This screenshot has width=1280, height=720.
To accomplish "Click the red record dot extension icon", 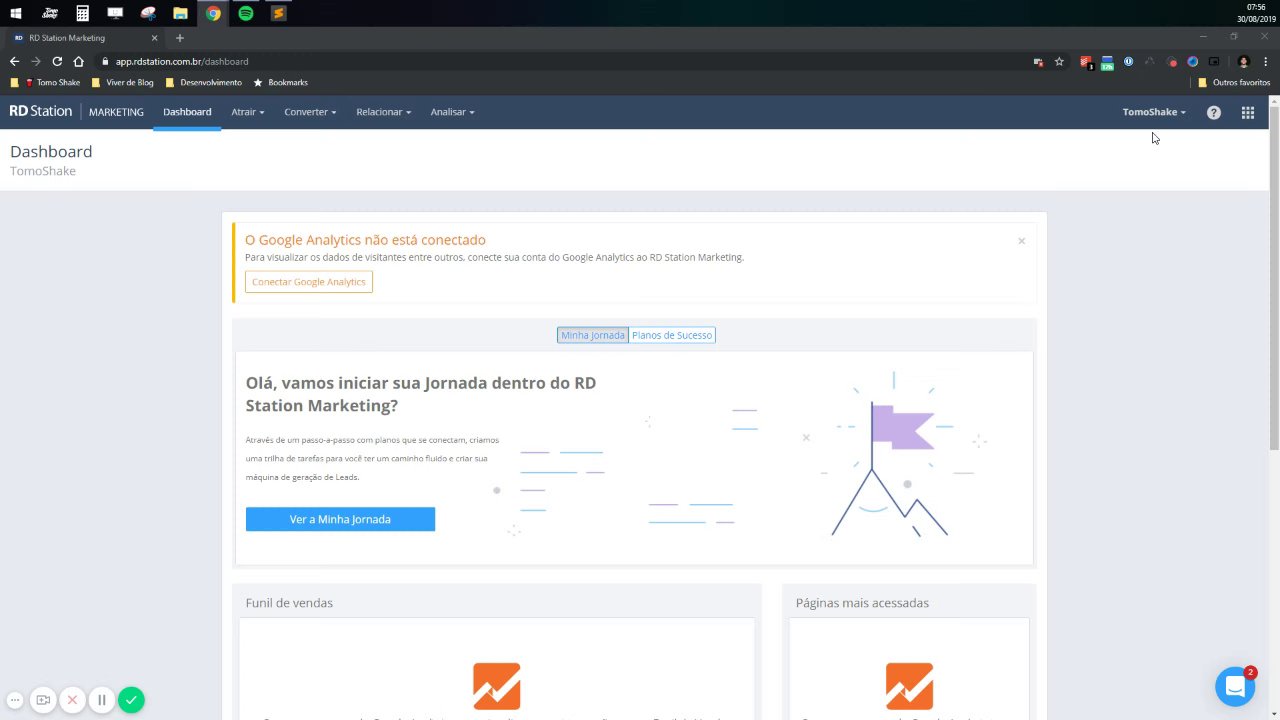I will pyautogui.click(x=1172, y=62).
